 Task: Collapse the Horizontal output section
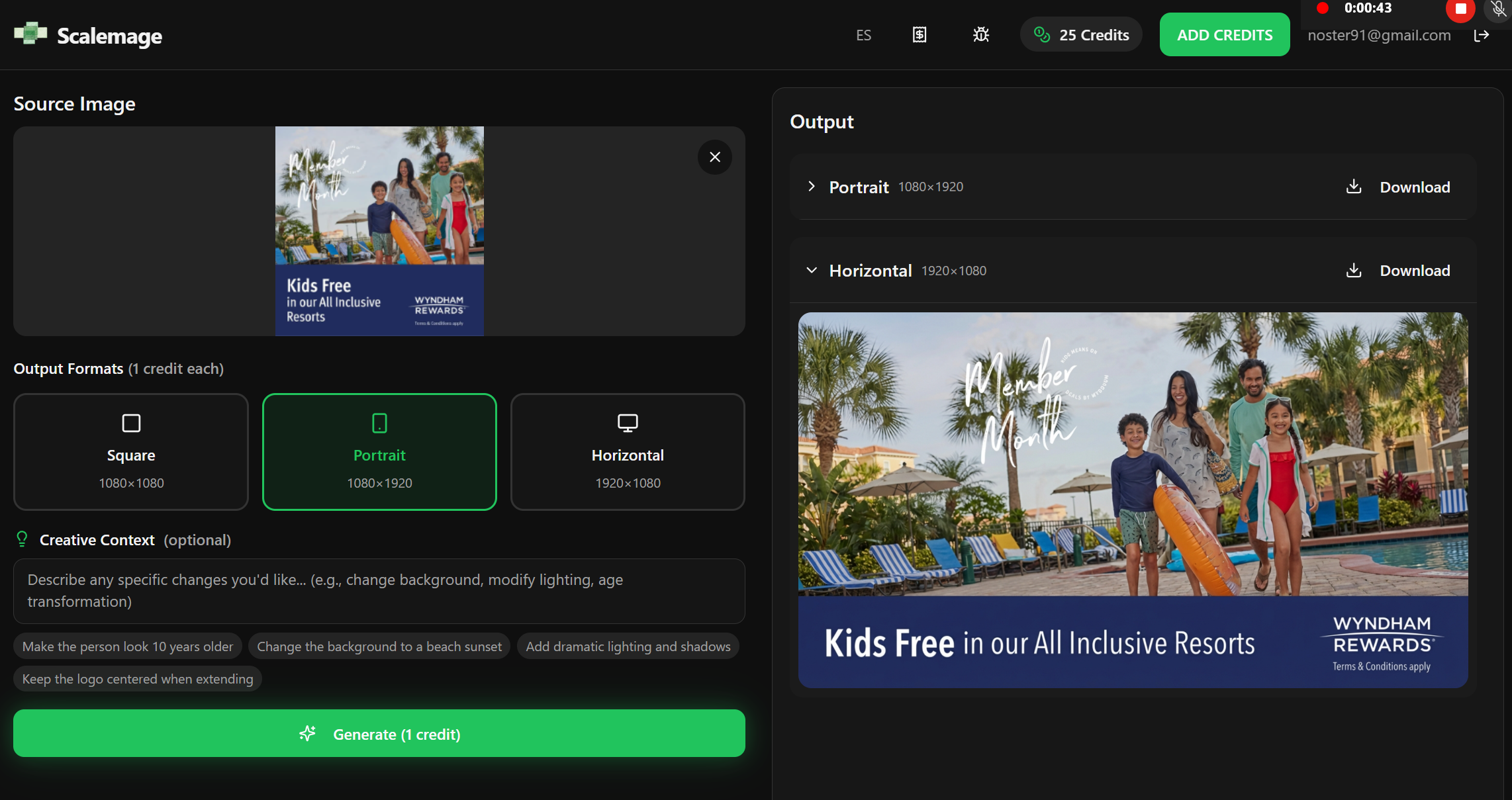click(x=812, y=270)
